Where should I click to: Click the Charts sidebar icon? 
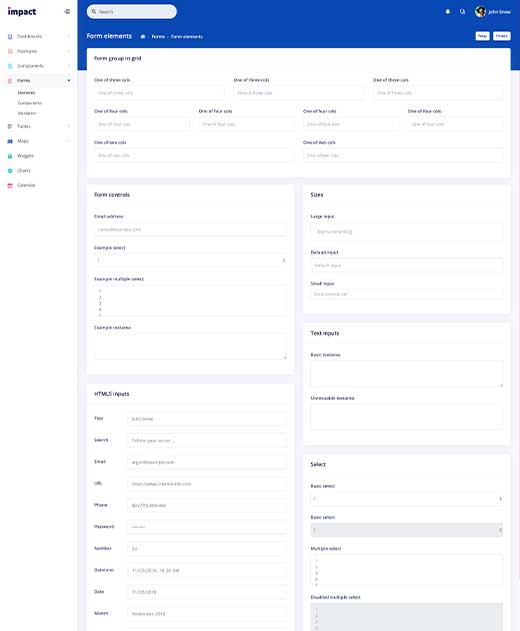10,171
